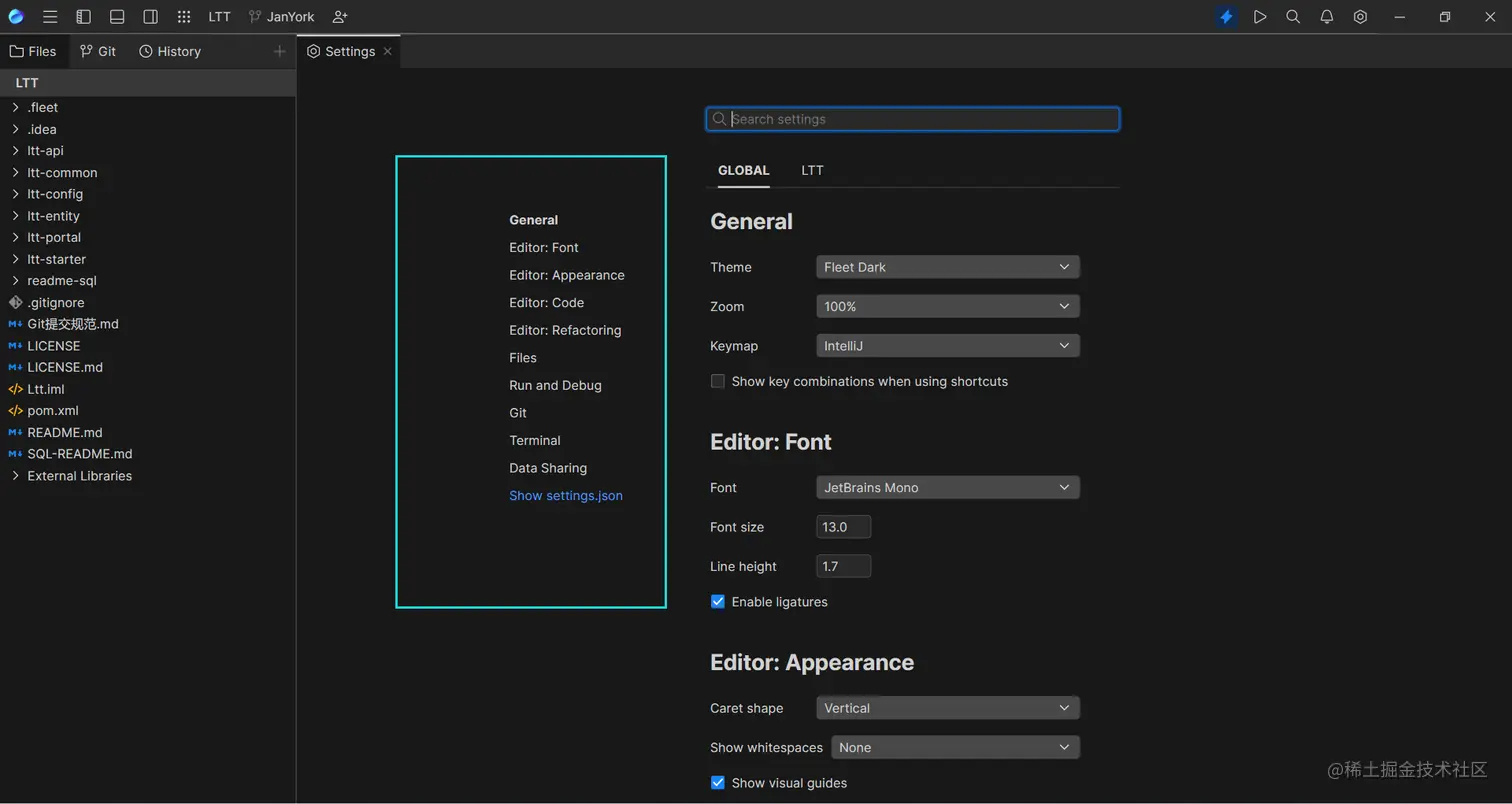Click the Run play icon
Viewport: 1512px width, 804px height.
click(x=1260, y=17)
